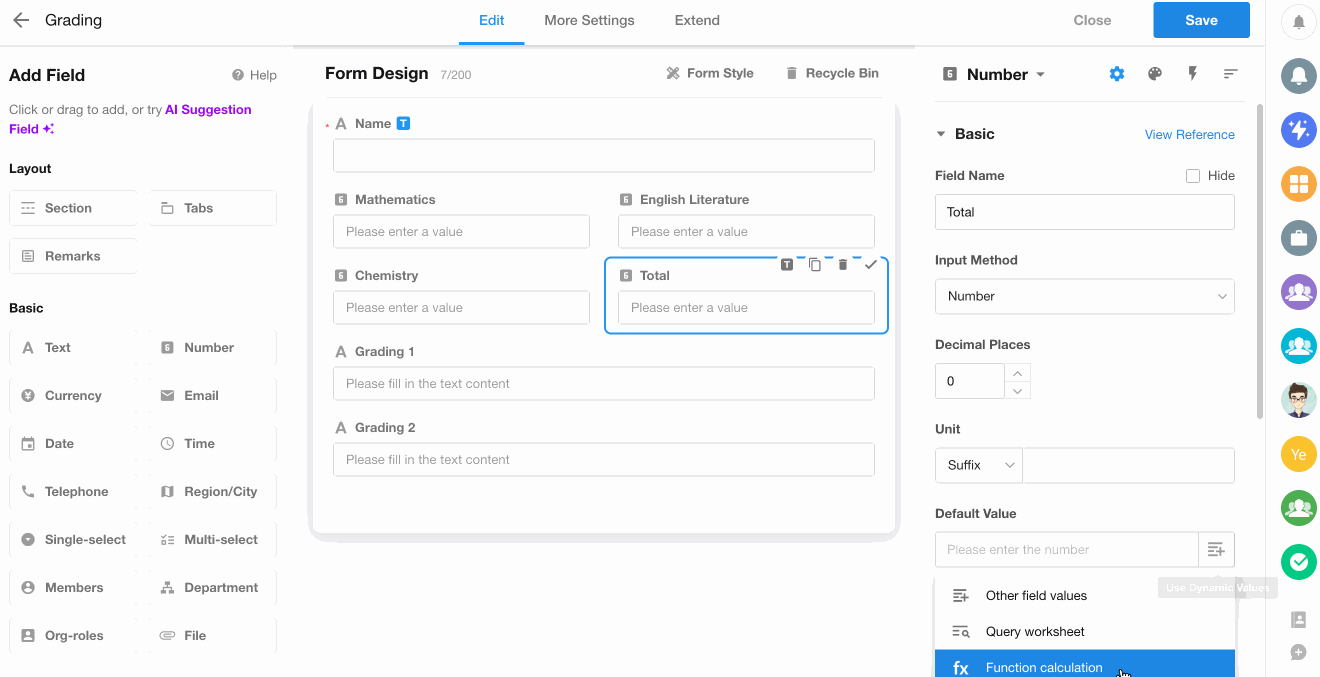Image resolution: width=1320 pixels, height=677 pixels.
Task: Open Form Style settings
Action: point(709,73)
